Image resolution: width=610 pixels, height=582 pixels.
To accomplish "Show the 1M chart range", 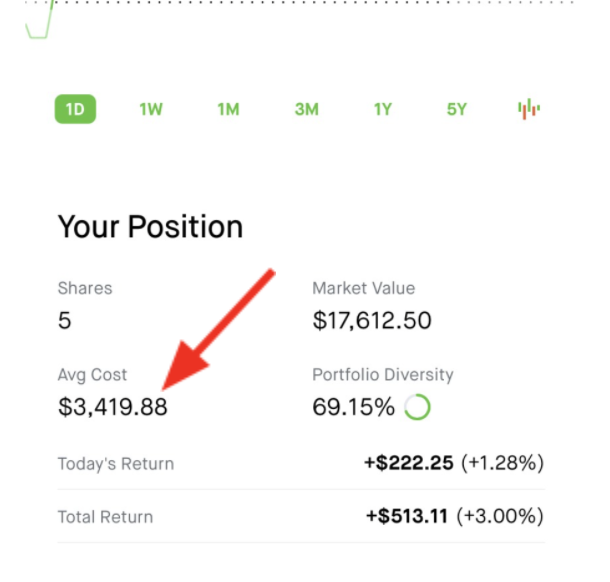I will (228, 109).
